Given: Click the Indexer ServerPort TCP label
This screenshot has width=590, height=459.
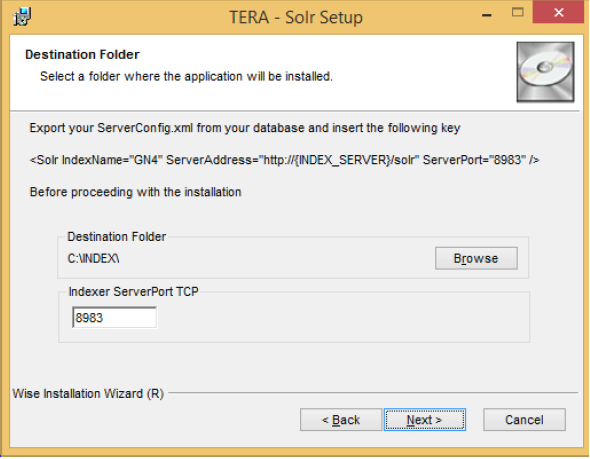Looking at the screenshot, I should tap(134, 292).
